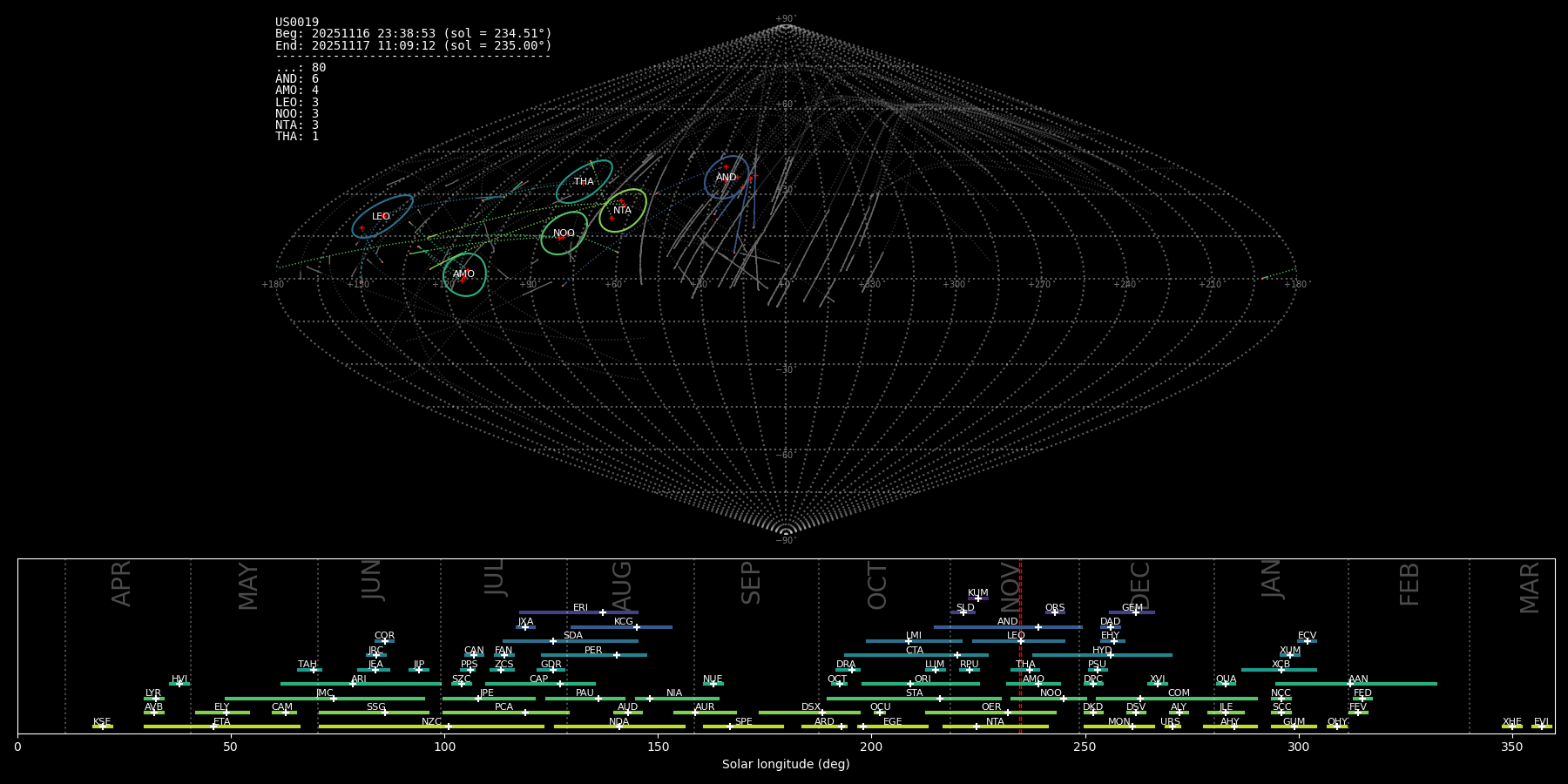Click the PER shower label in the timeline

(x=593, y=651)
